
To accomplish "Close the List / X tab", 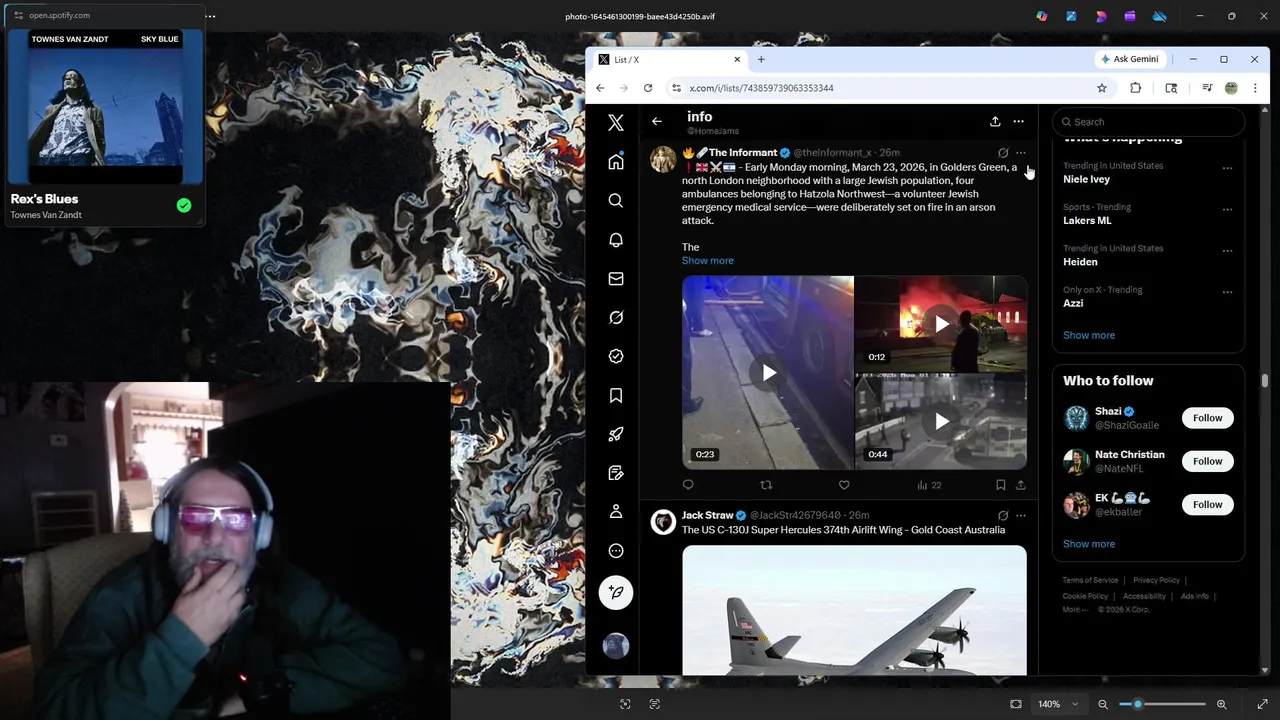I will click(x=737, y=60).
